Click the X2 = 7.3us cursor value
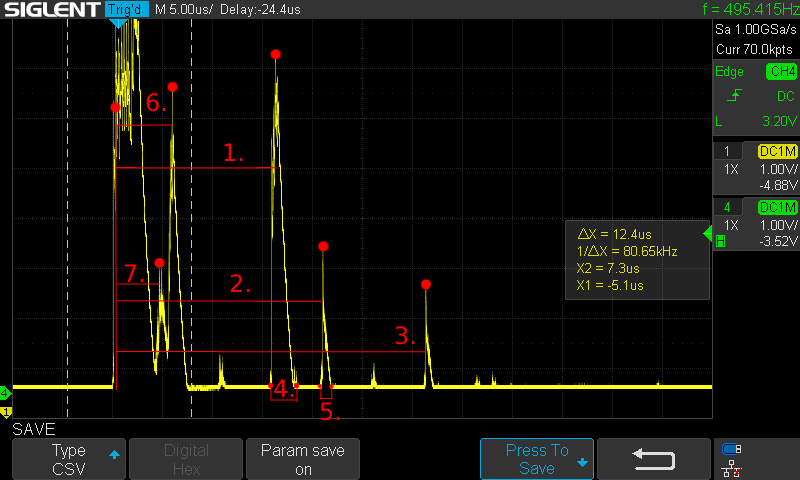Image resolution: width=800 pixels, height=480 pixels. [x=608, y=268]
